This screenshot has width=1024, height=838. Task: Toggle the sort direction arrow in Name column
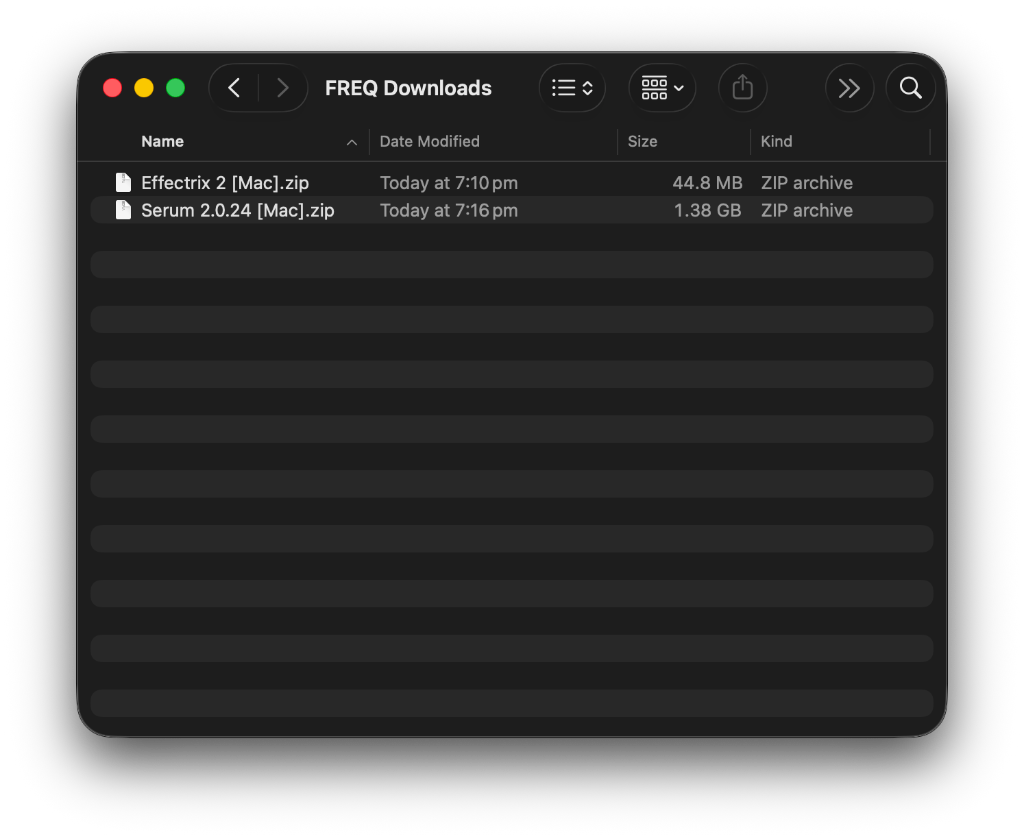click(351, 142)
